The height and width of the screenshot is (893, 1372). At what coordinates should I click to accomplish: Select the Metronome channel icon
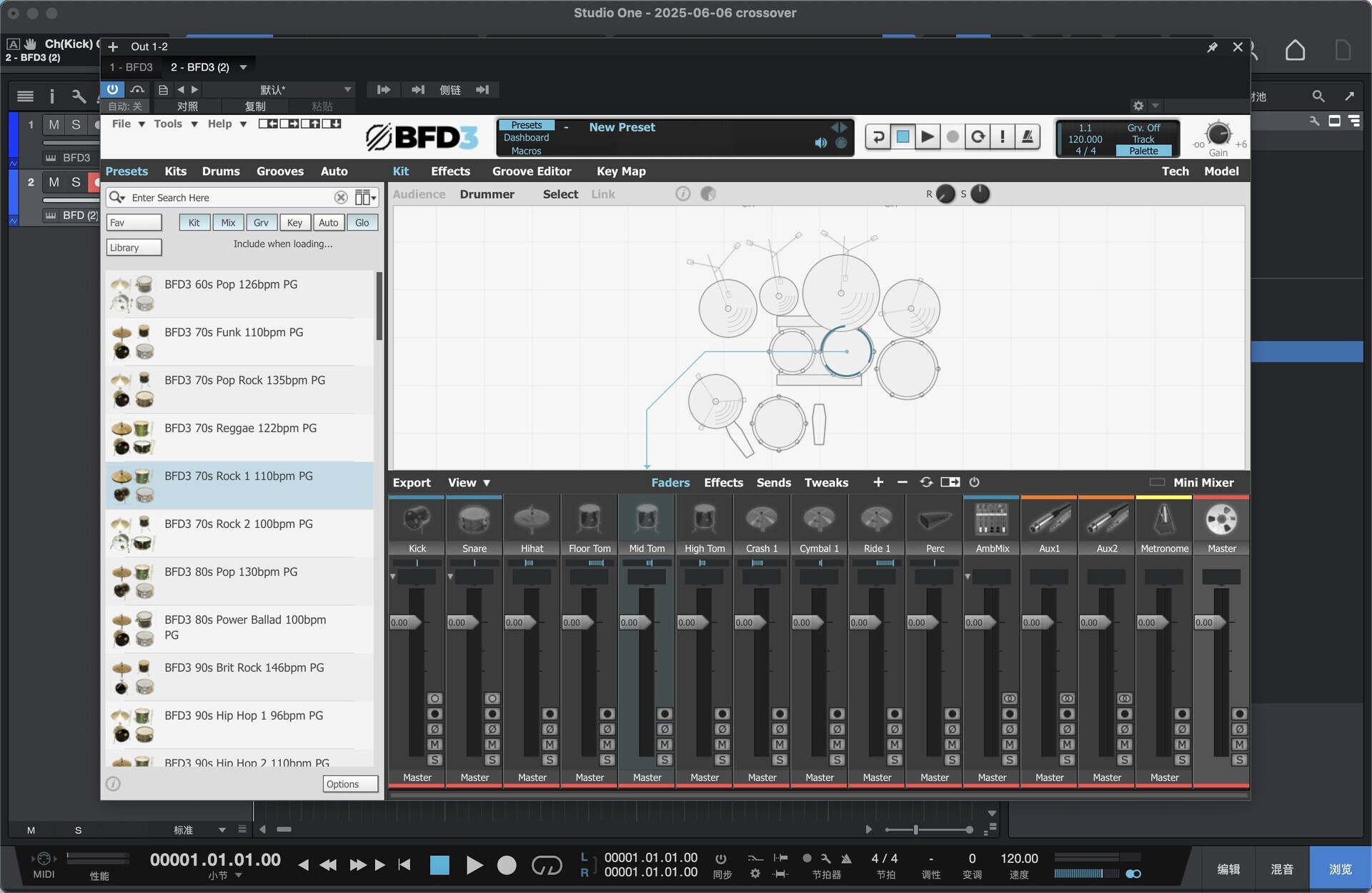tap(1164, 519)
